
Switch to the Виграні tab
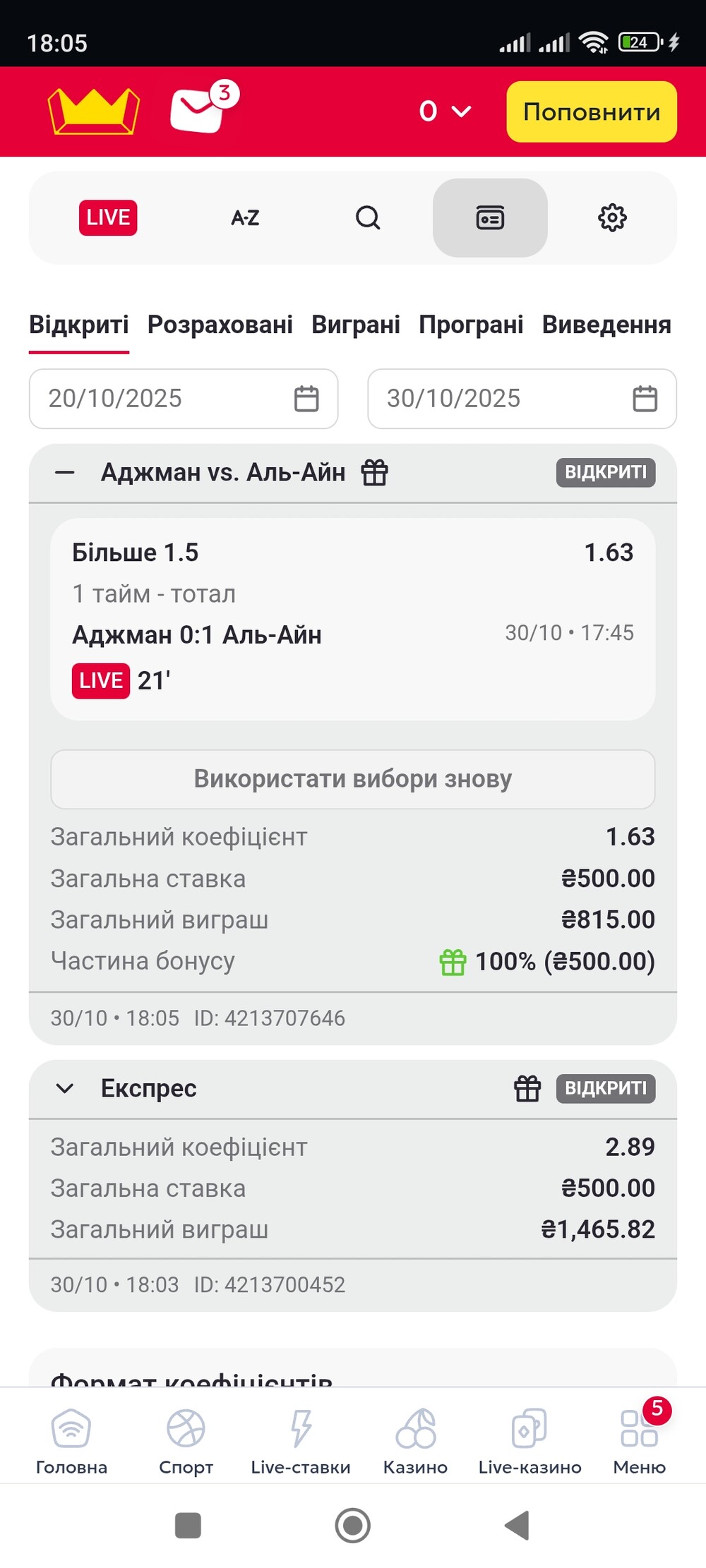point(356,325)
